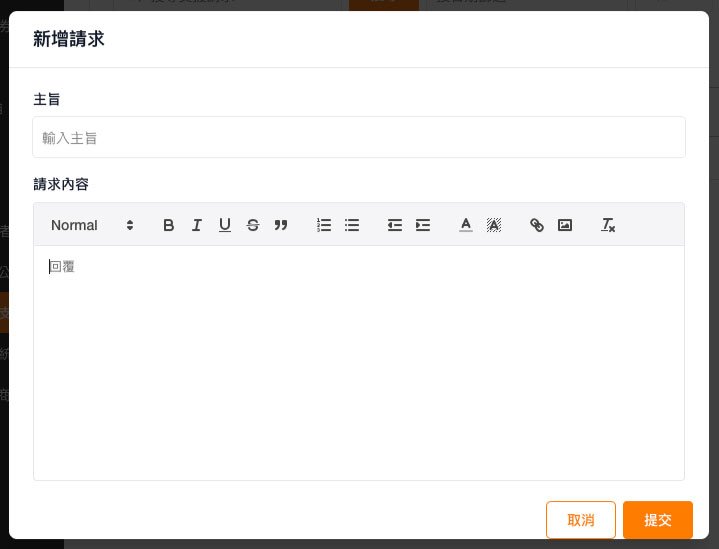719x549 pixels.
Task: Increase text indent
Action: coord(423,225)
